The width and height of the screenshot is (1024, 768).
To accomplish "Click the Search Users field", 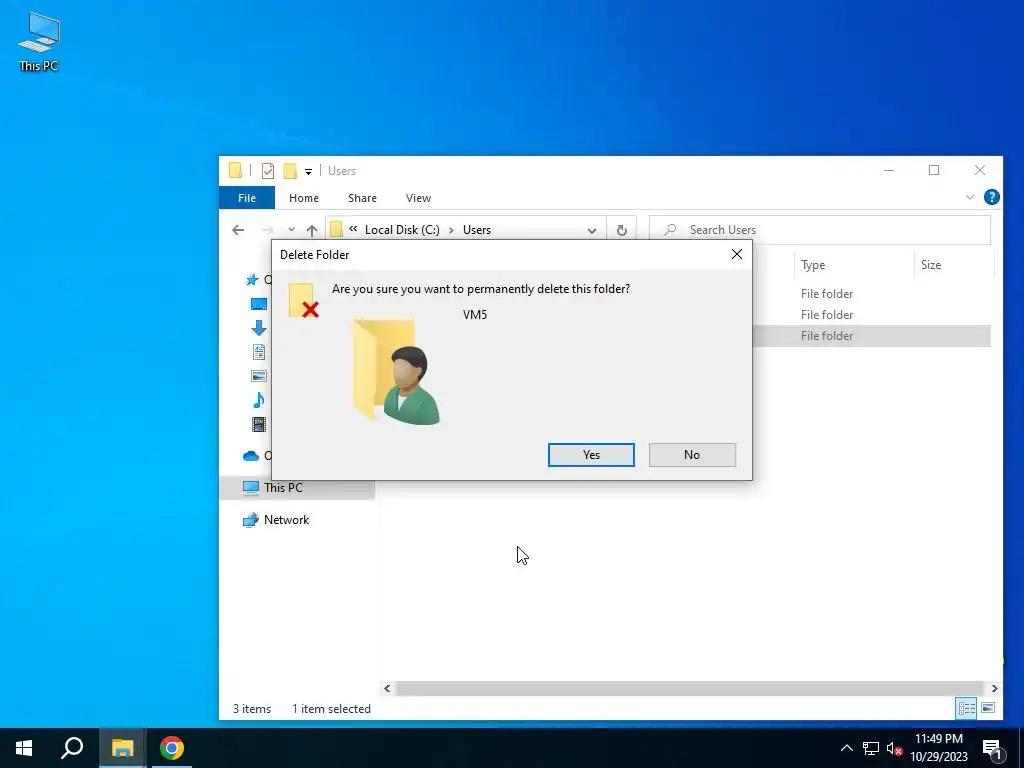I will coord(820,230).
